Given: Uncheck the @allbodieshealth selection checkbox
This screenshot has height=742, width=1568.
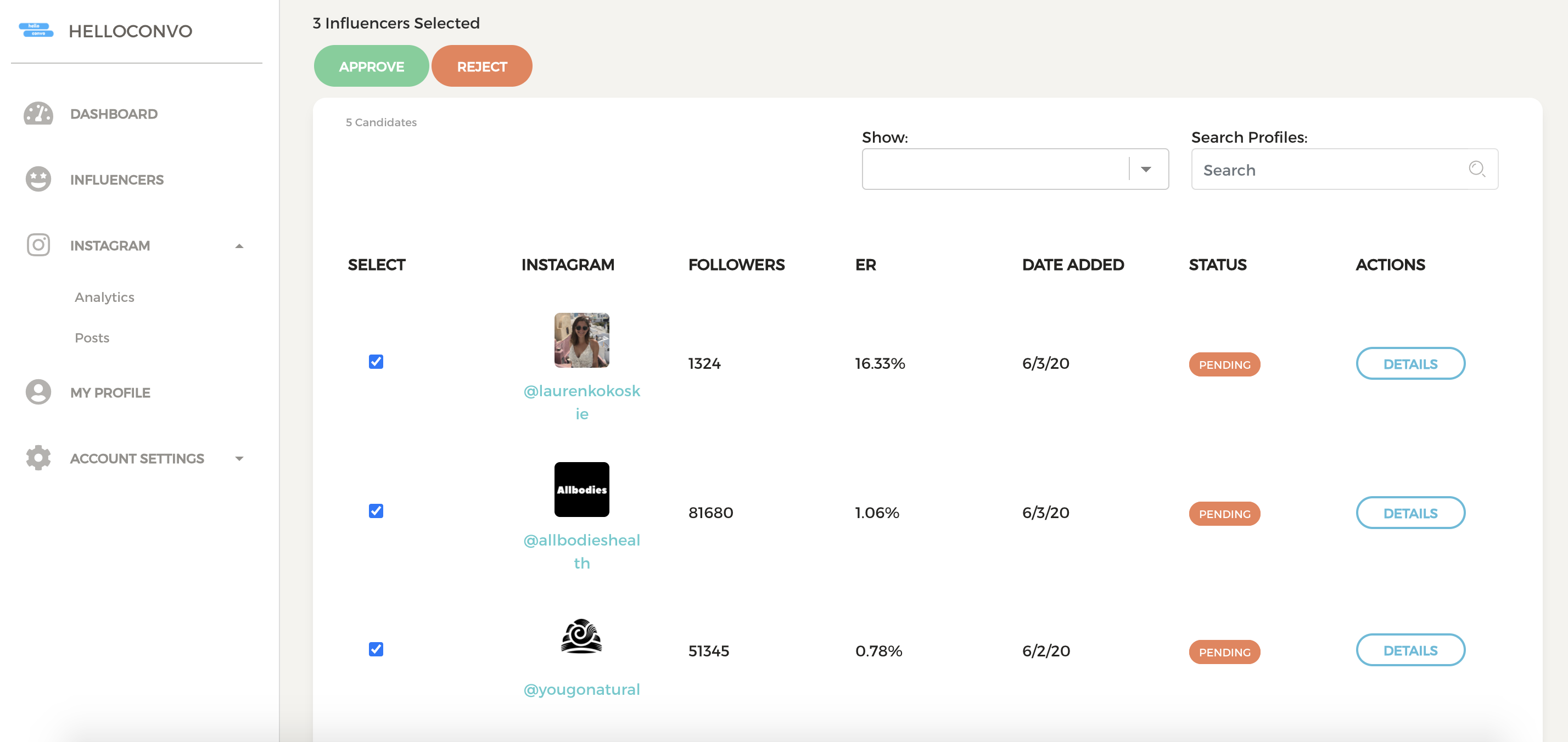Looking at the screenshot, I should point(376,512).
